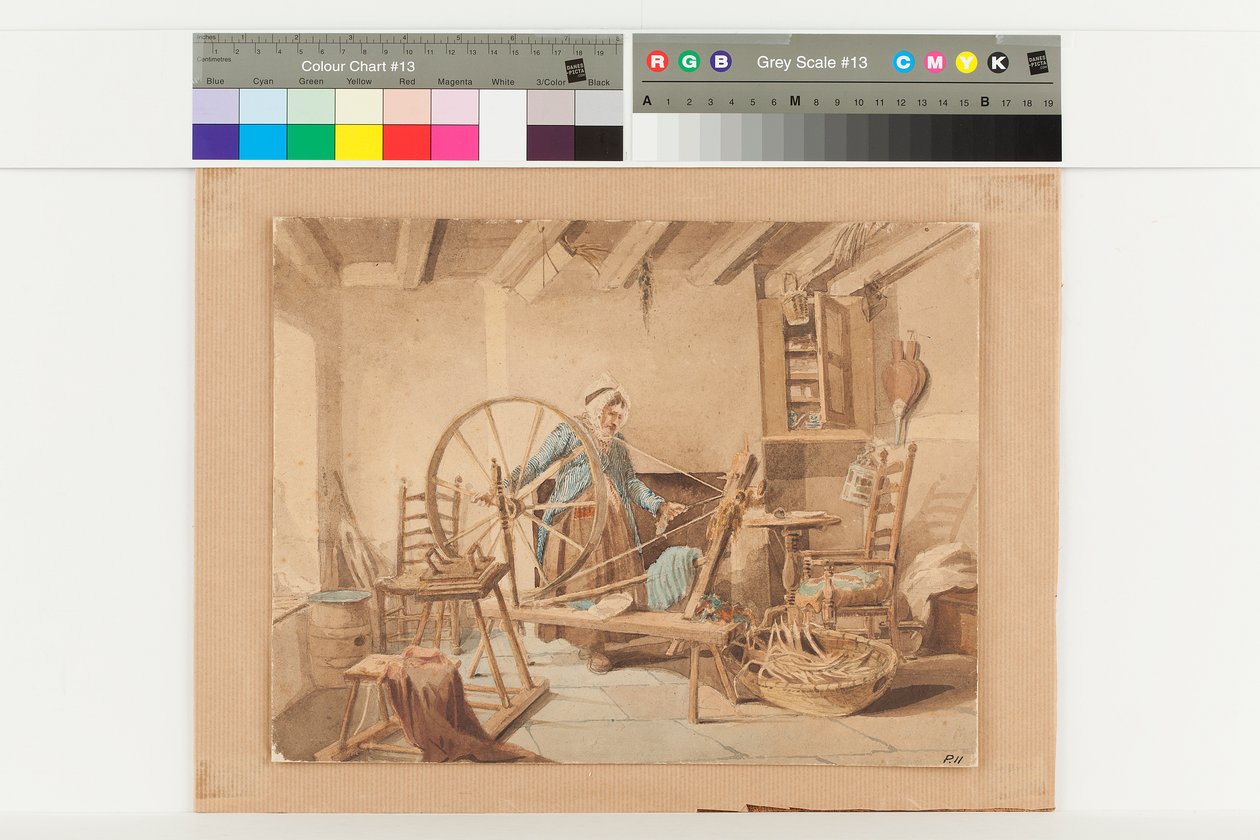Click the cyan C circle icon
Viewport: 1260px width, 840px height.
click(903, 63)
